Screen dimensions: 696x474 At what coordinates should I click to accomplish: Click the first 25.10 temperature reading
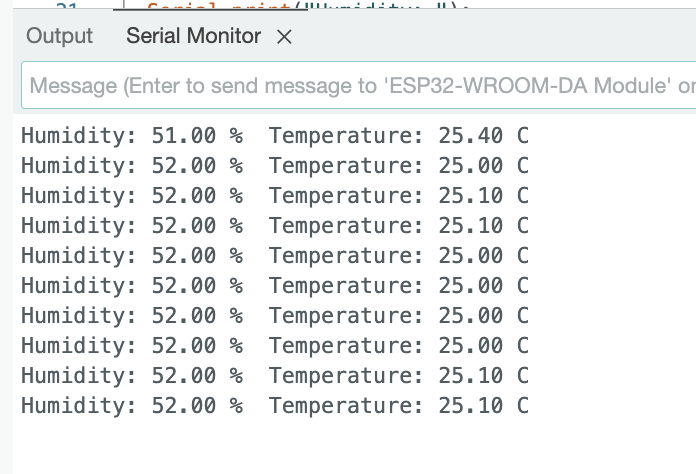(x=471, y=196)
